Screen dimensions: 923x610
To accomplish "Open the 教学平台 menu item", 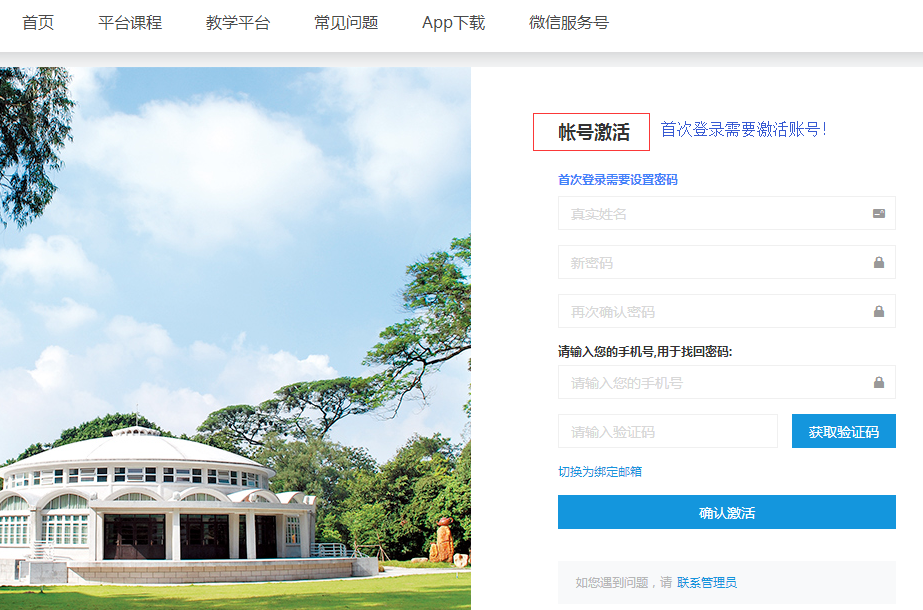I will click(238, 23).
